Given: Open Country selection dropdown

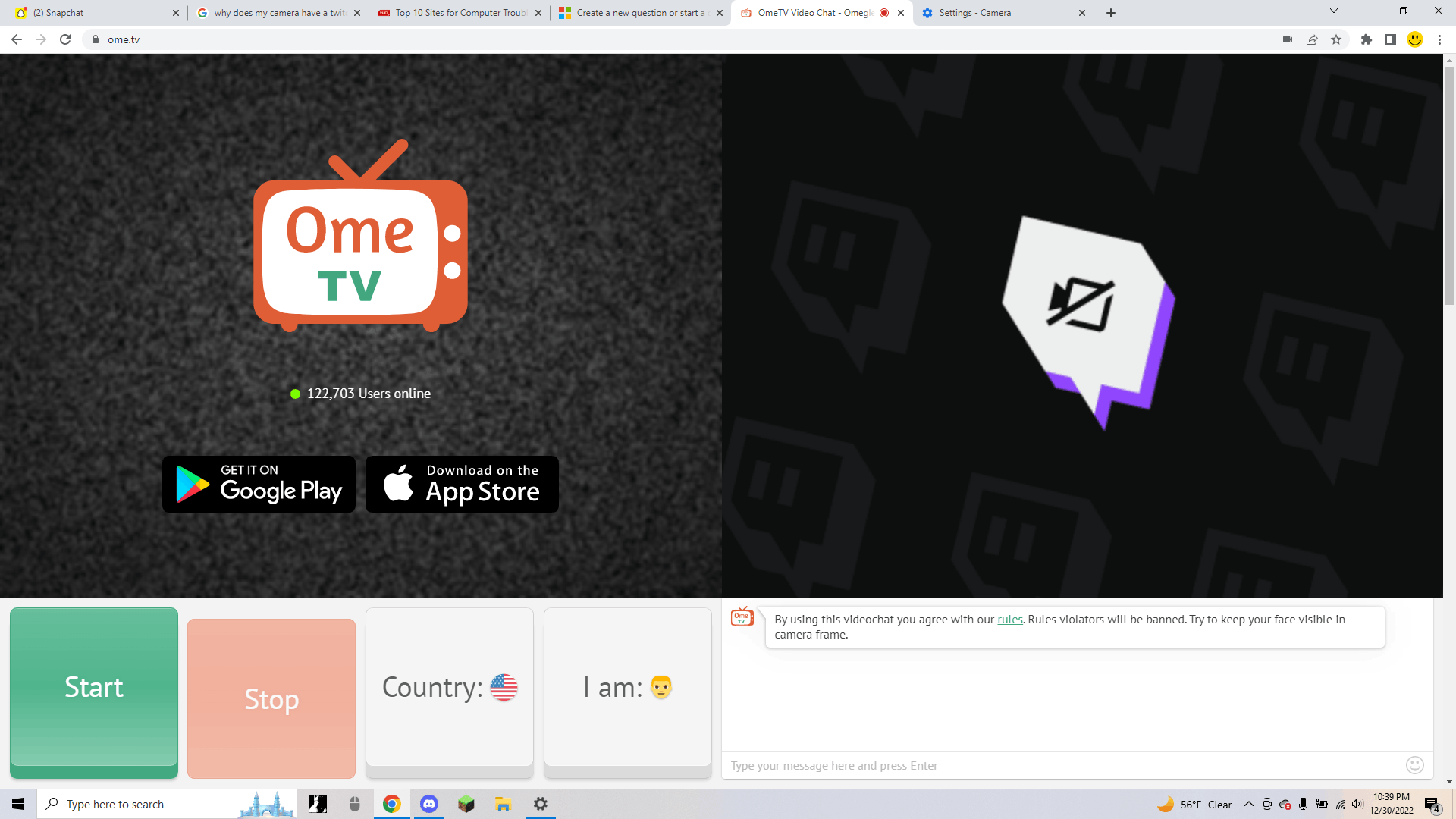Looking at the screenshot, I should (450, 687).
